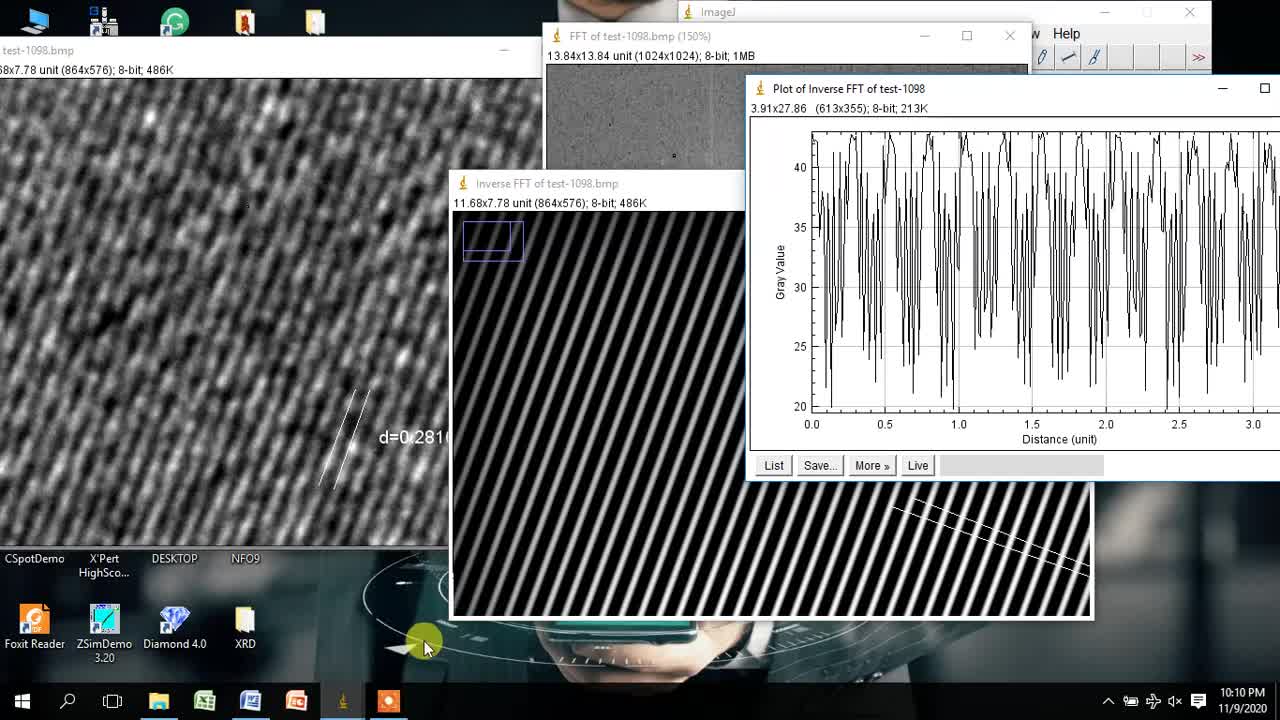Viewport: 1280px width, 720px height.
Task: Click the Plot of Inverse FFT window title
Action: point(848,88)
